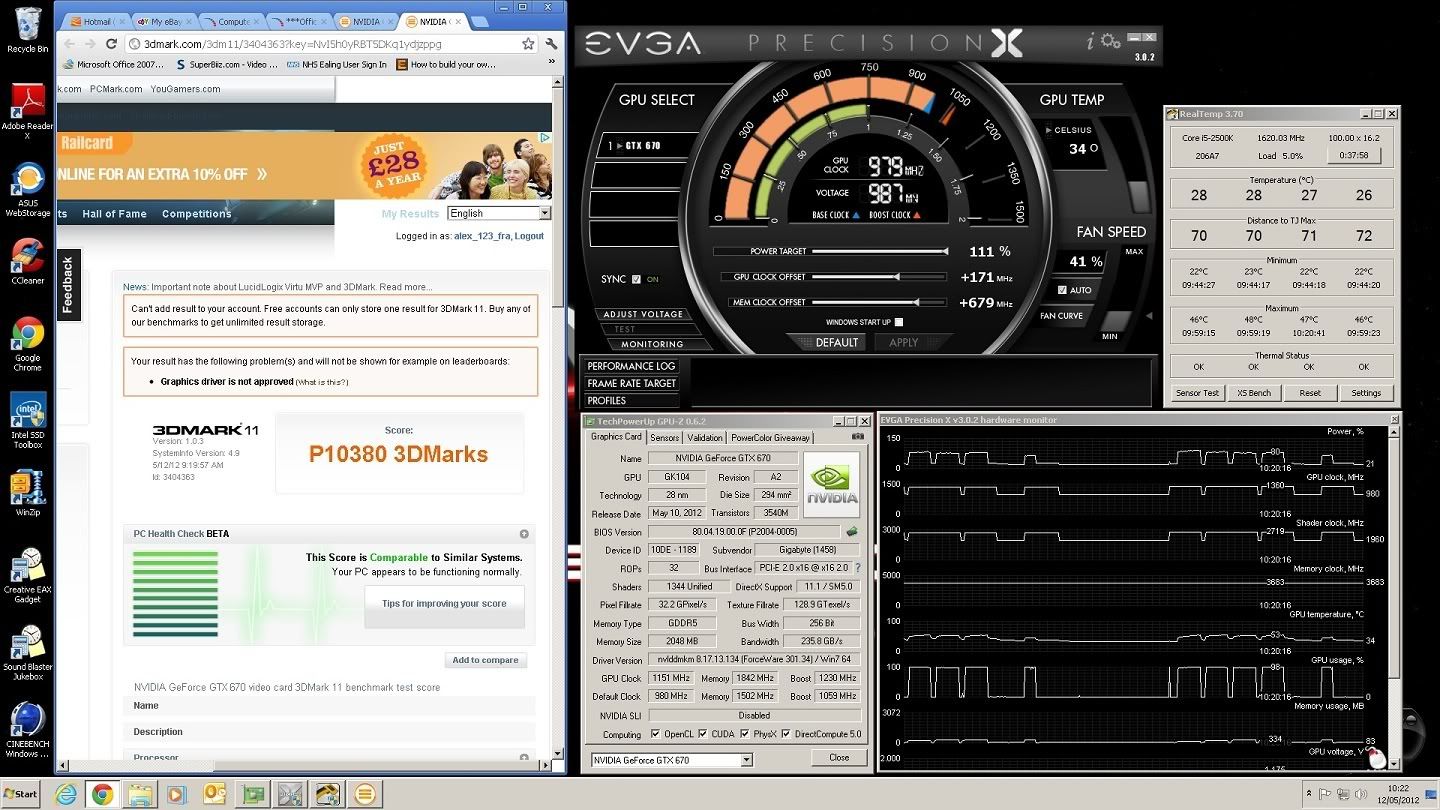The height and width of the screenshot is (810, 1440).
Task: Click the Chrome back arrow button
Action: (x=68, y=44)
